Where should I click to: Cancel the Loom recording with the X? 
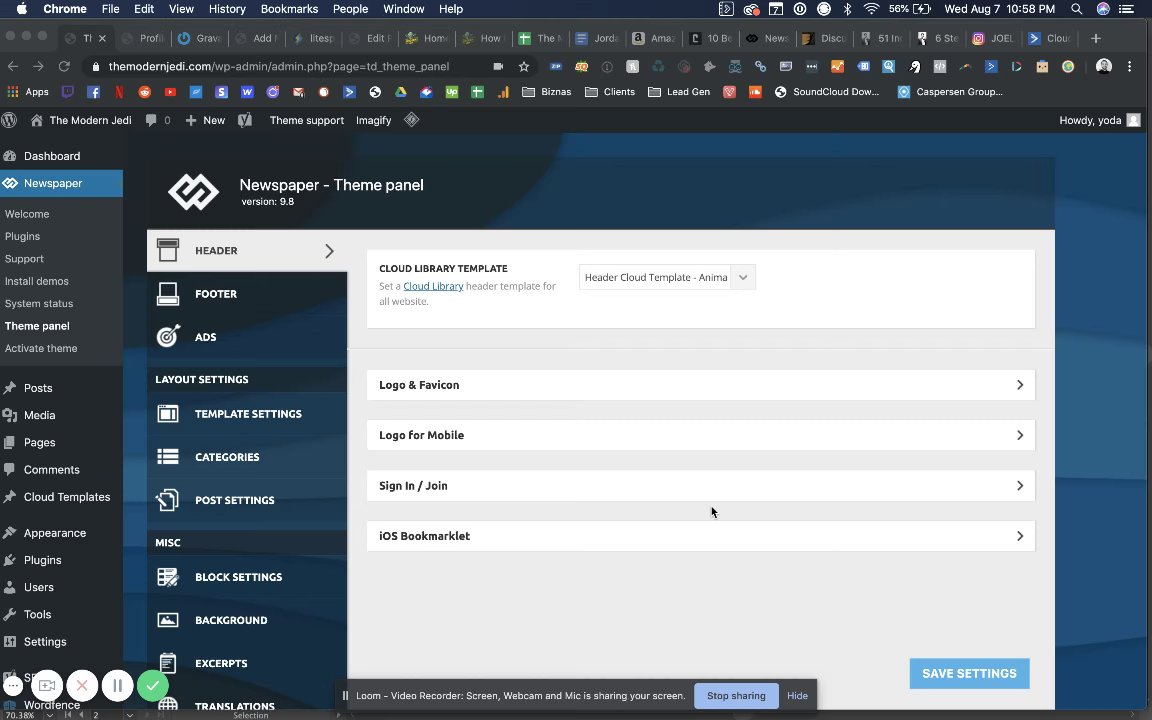pyautogui.click(x=82, y=686)
